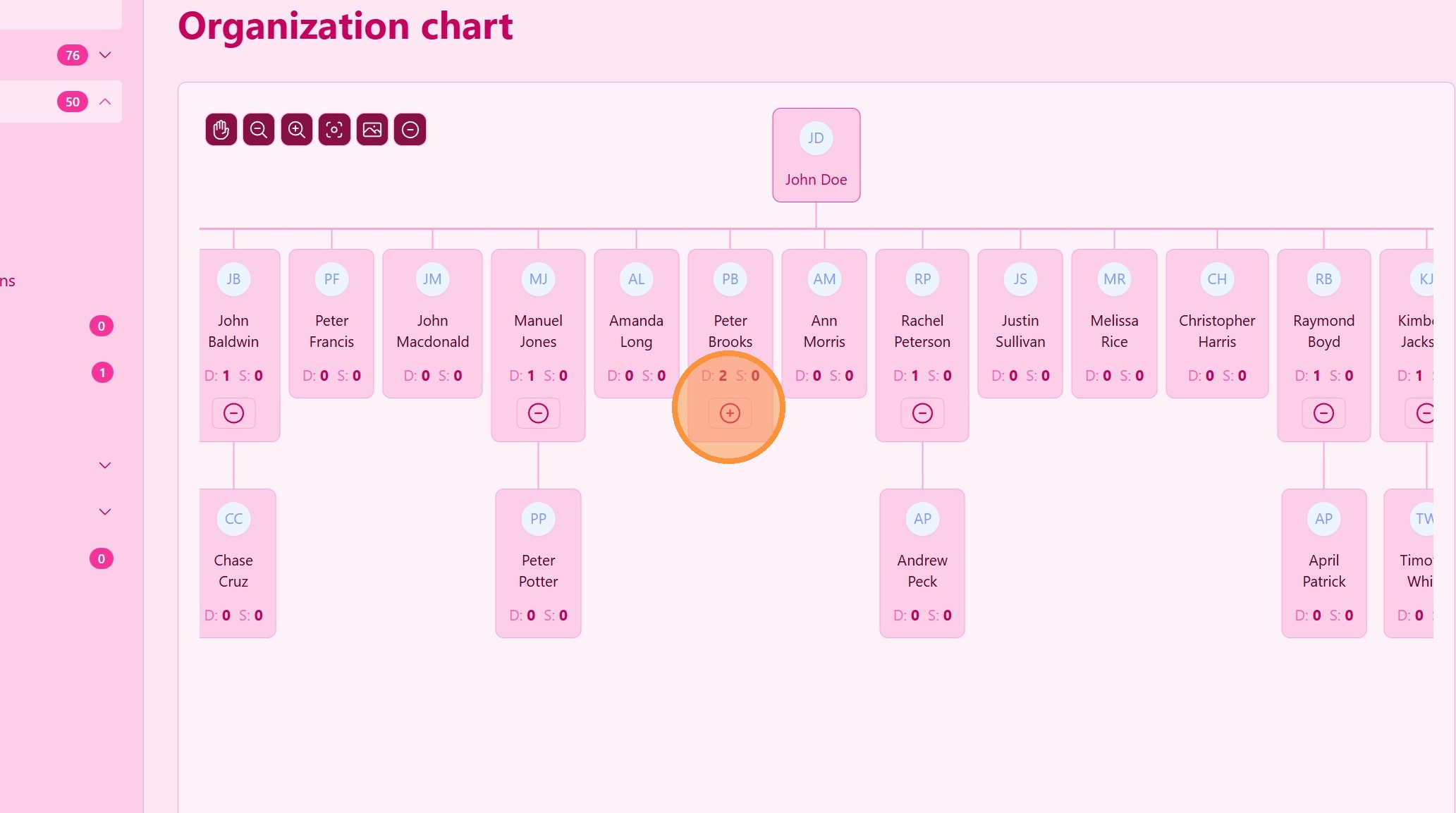Collapse Raymond Boyd's subordinates
Image resolution: width=1456 pixels, height=813 pixels.
1323,413
